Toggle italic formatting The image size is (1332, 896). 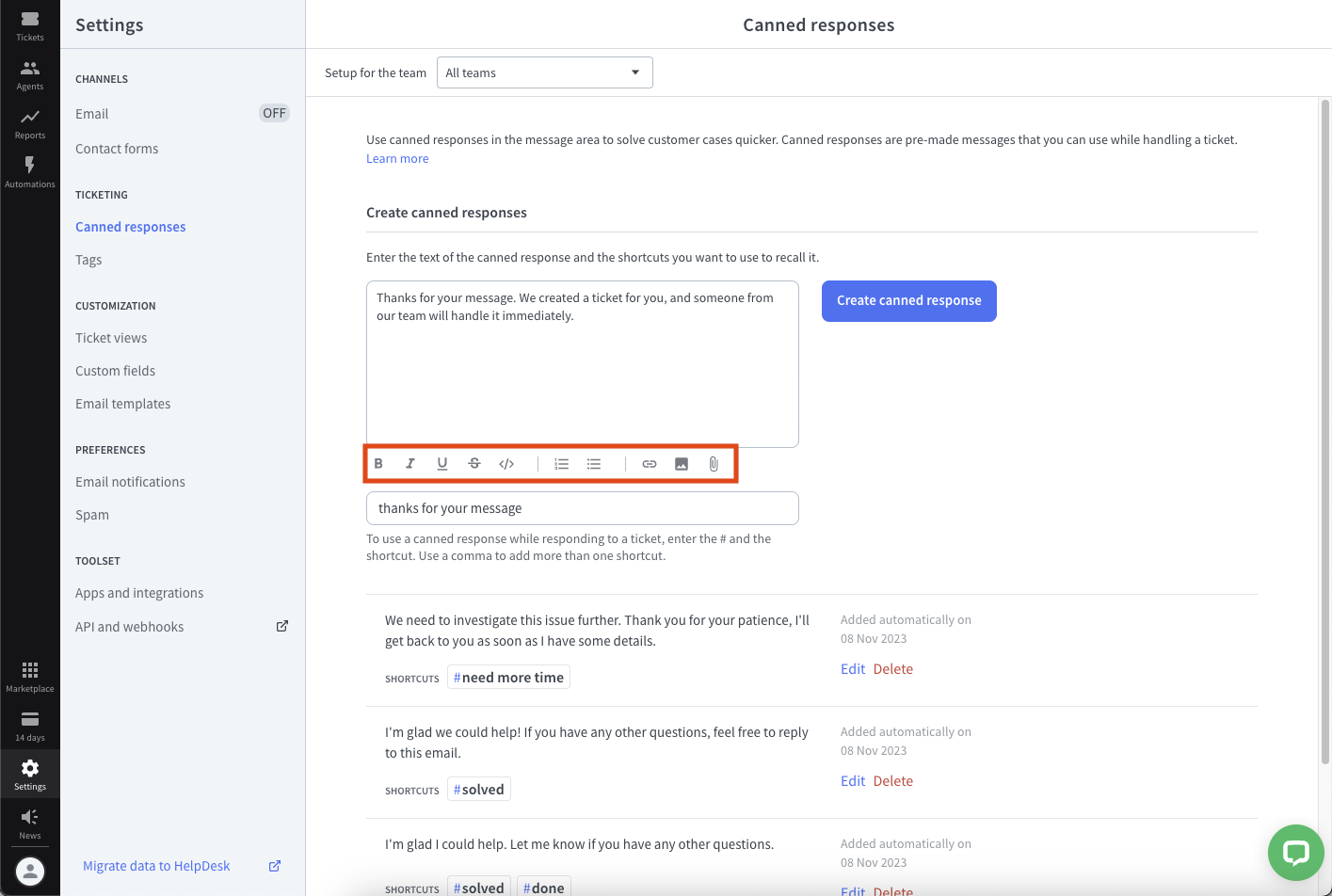coord(410,463)
